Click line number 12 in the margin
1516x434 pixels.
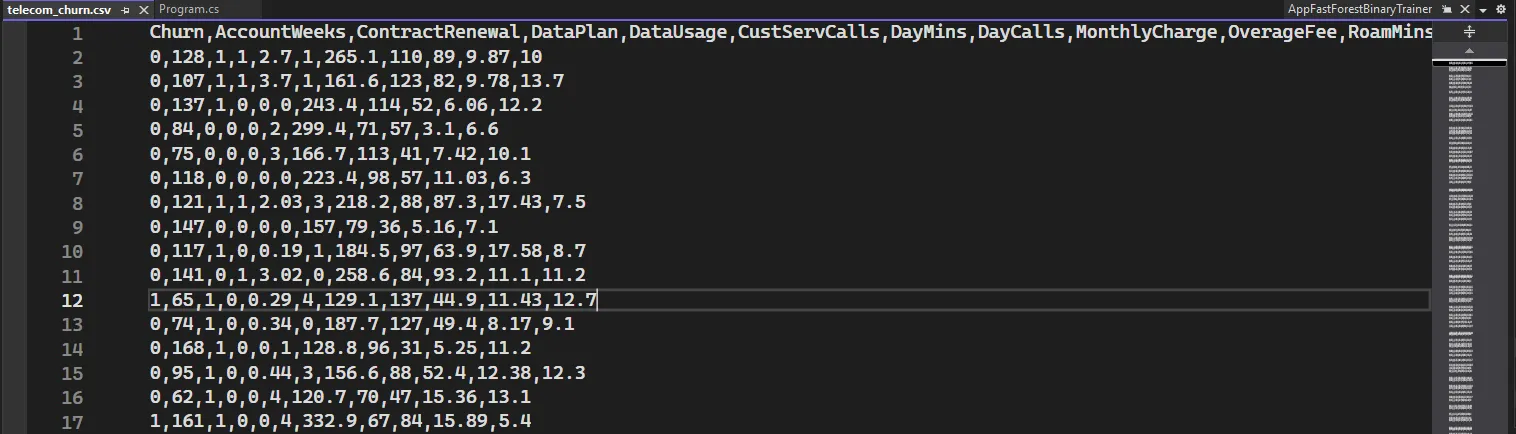77,300
